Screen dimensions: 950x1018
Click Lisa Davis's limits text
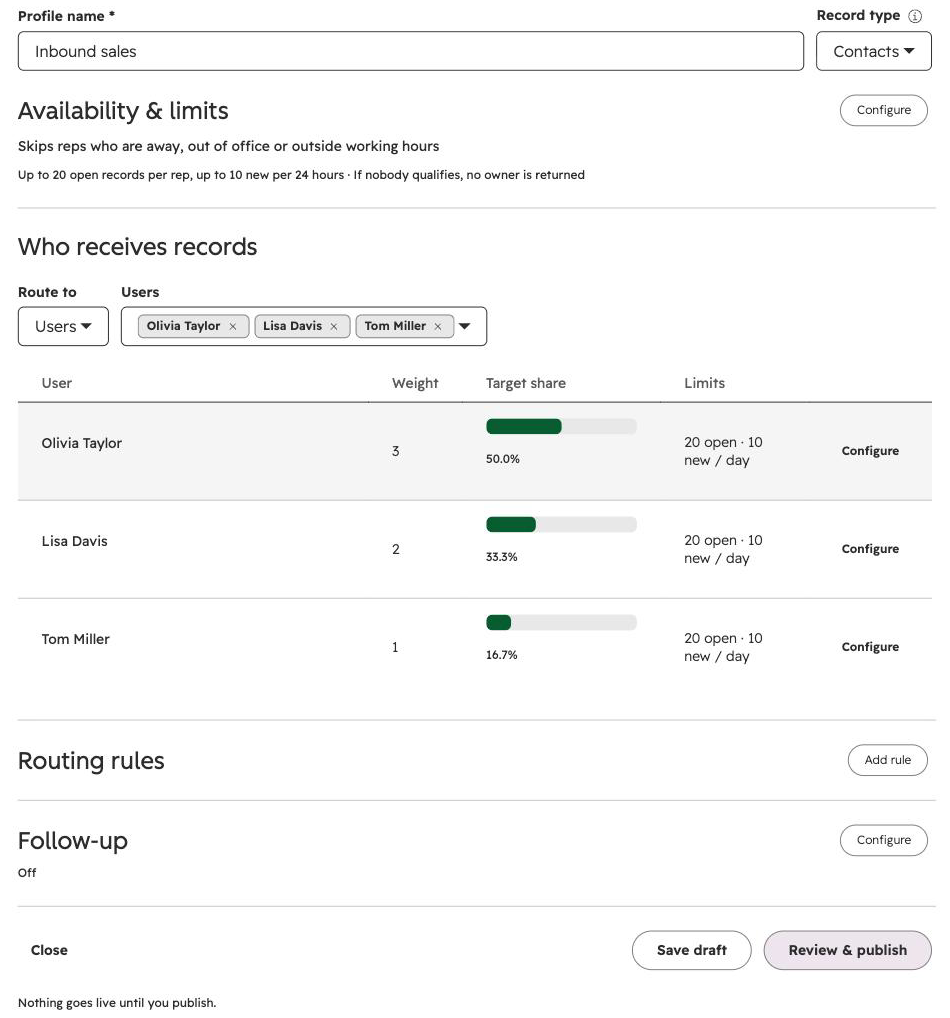click(x=723, y=549)
